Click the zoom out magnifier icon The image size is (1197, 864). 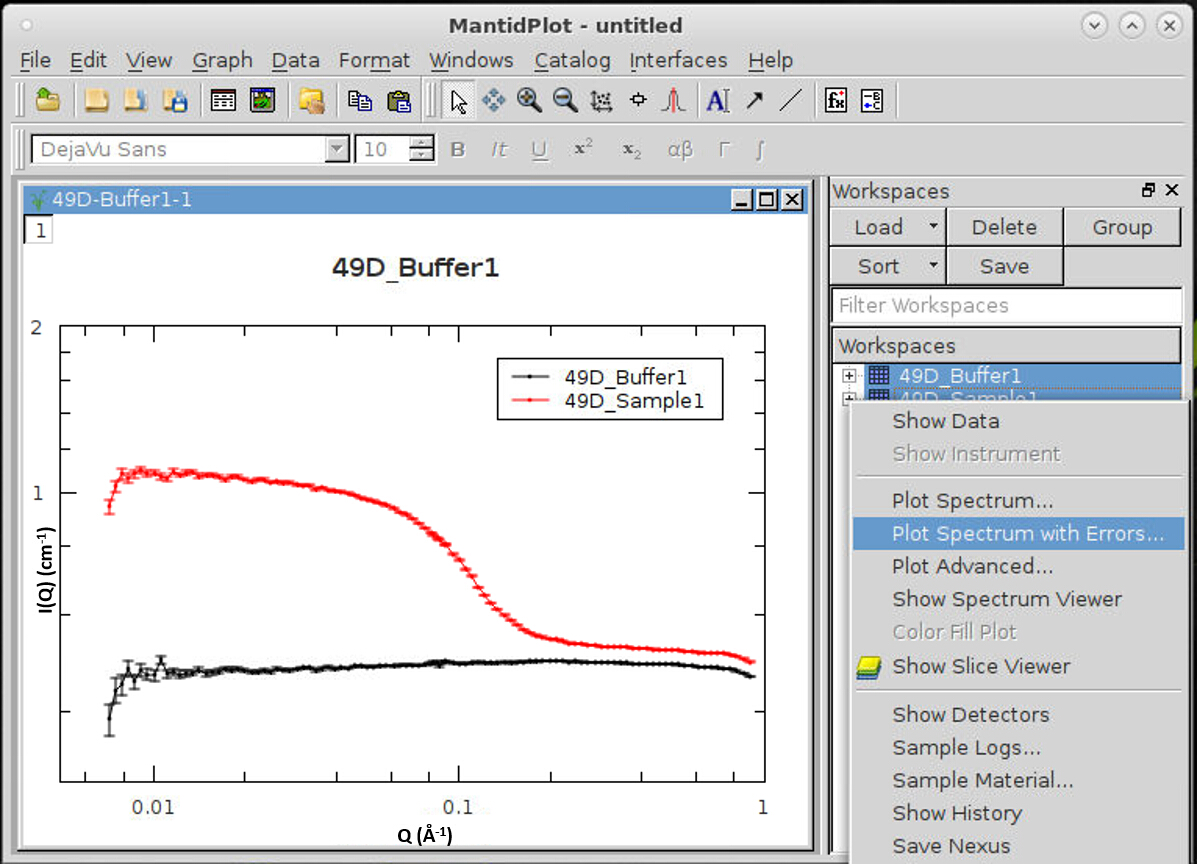click(x=565, y=100)
